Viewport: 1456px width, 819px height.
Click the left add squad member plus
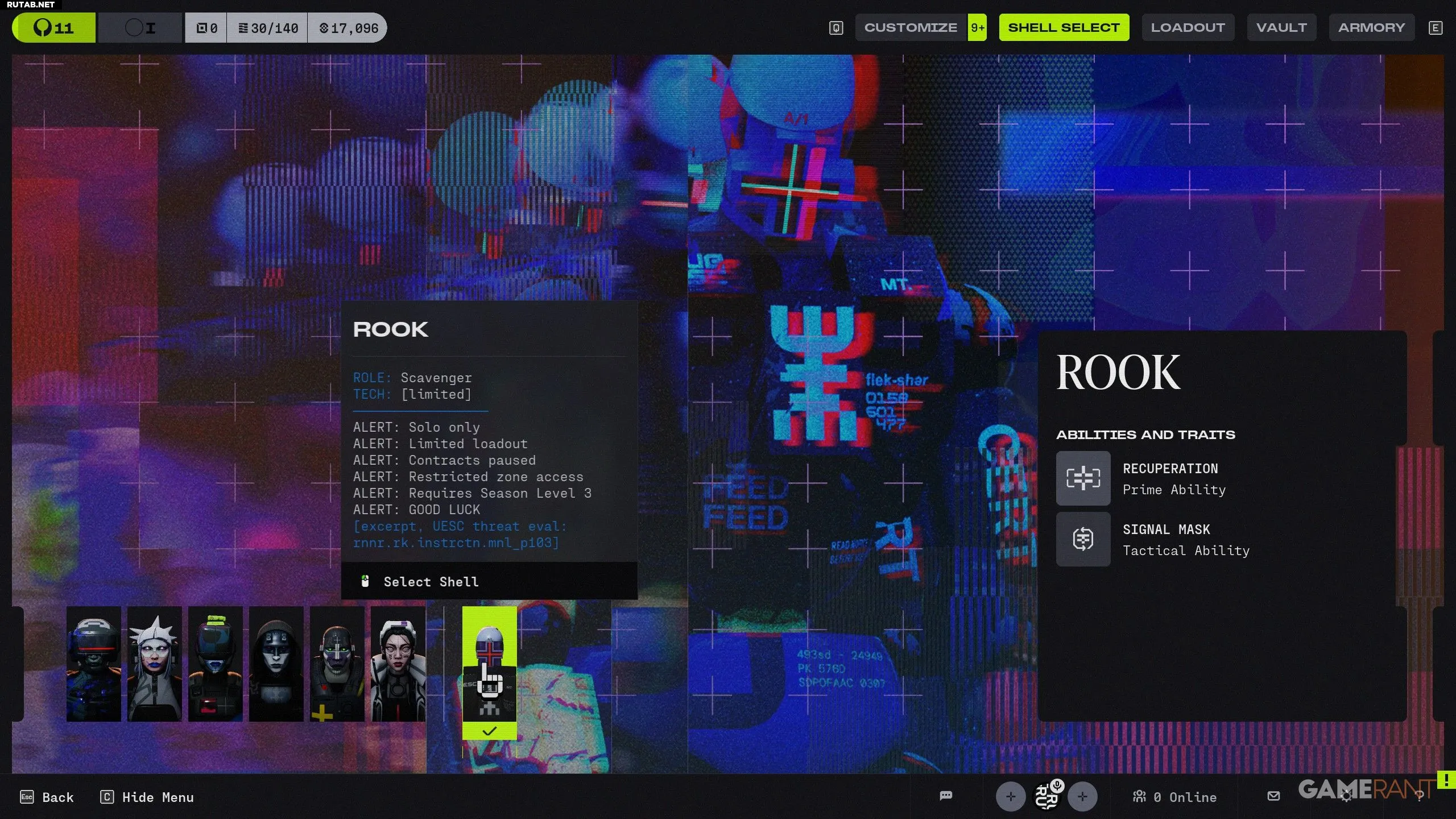(x=1011, y=797)
